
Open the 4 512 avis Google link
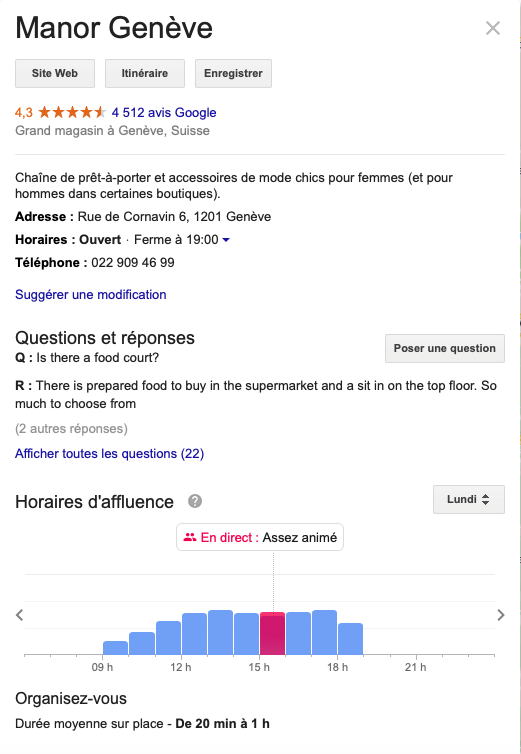tap(164, 113)
